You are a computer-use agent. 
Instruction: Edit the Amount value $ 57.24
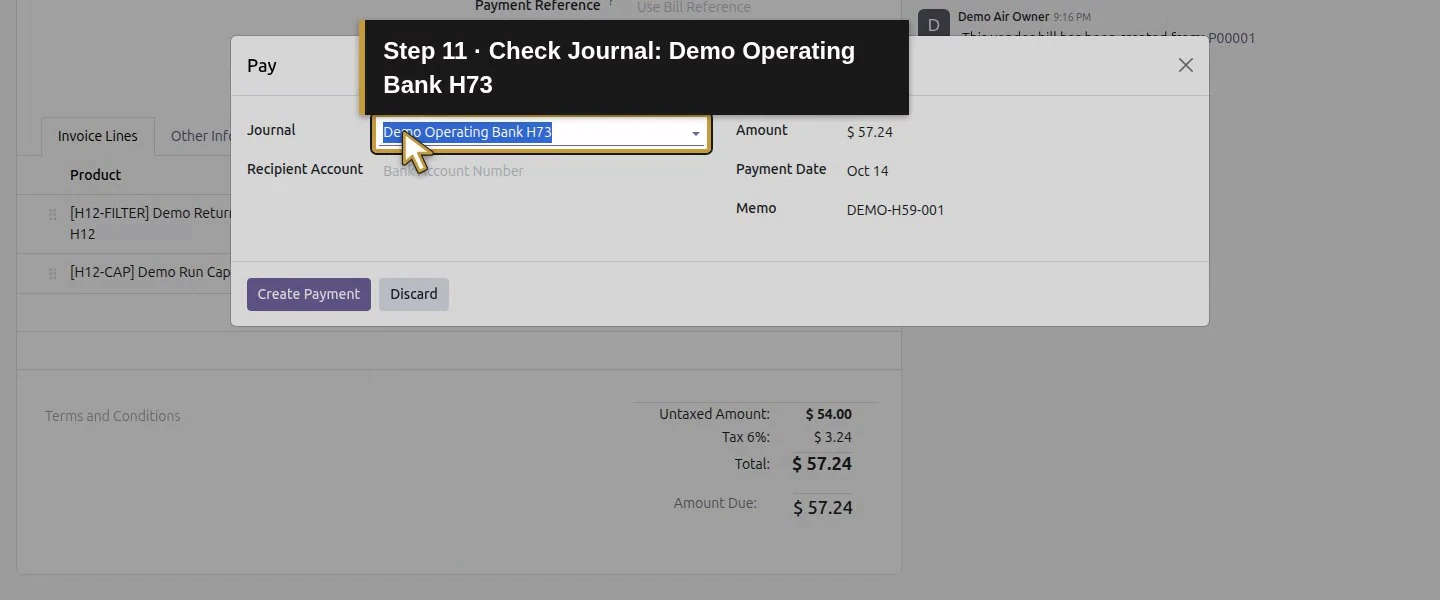[x=869, y=132]
